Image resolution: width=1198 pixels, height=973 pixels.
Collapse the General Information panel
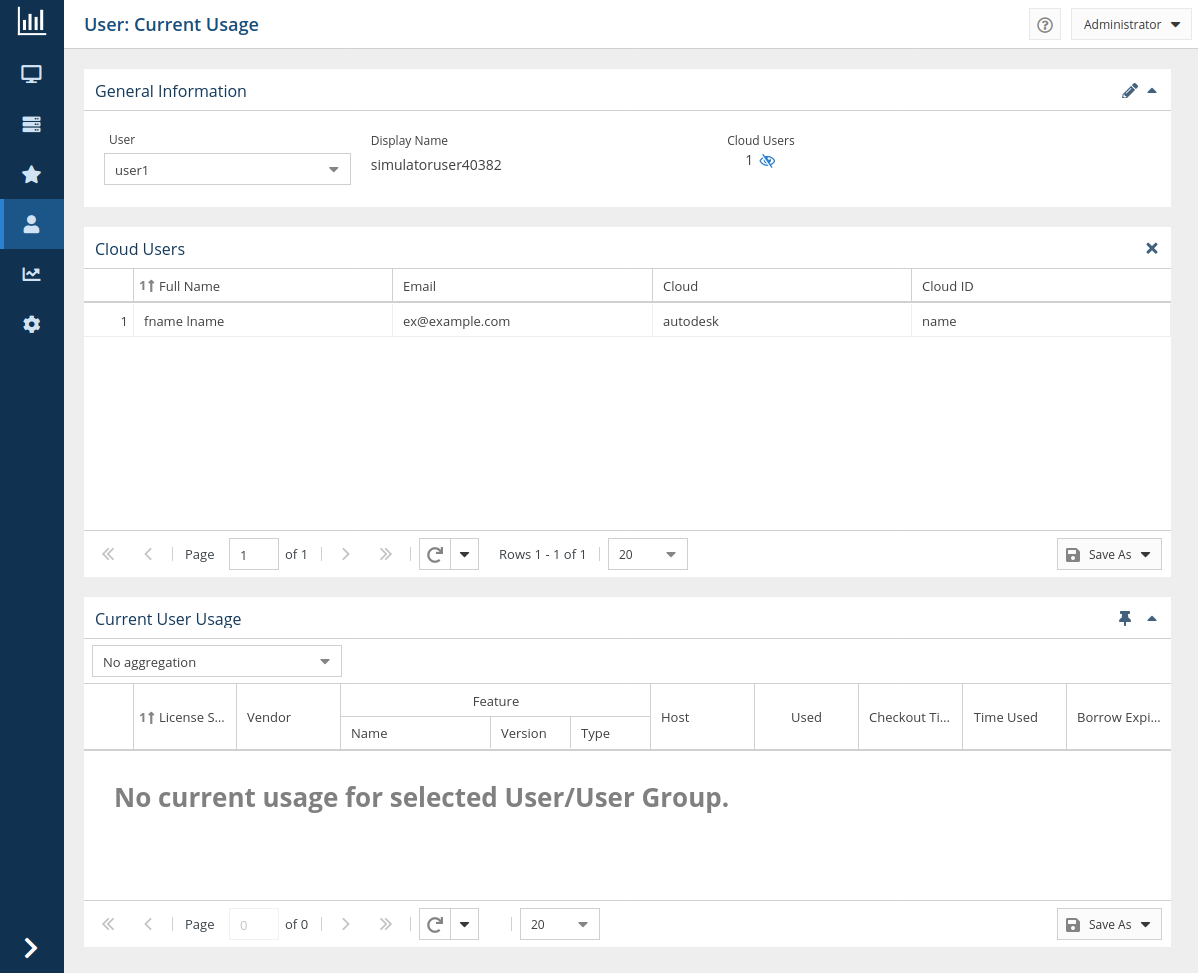tap(1152, 91)
